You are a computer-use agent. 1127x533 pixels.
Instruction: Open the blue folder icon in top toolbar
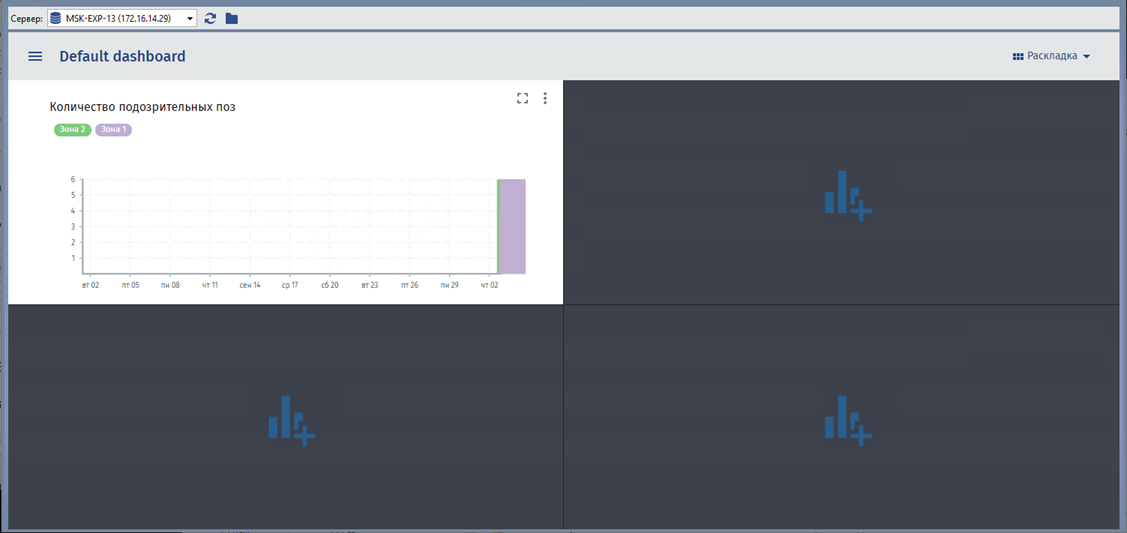tap(232, 18)
